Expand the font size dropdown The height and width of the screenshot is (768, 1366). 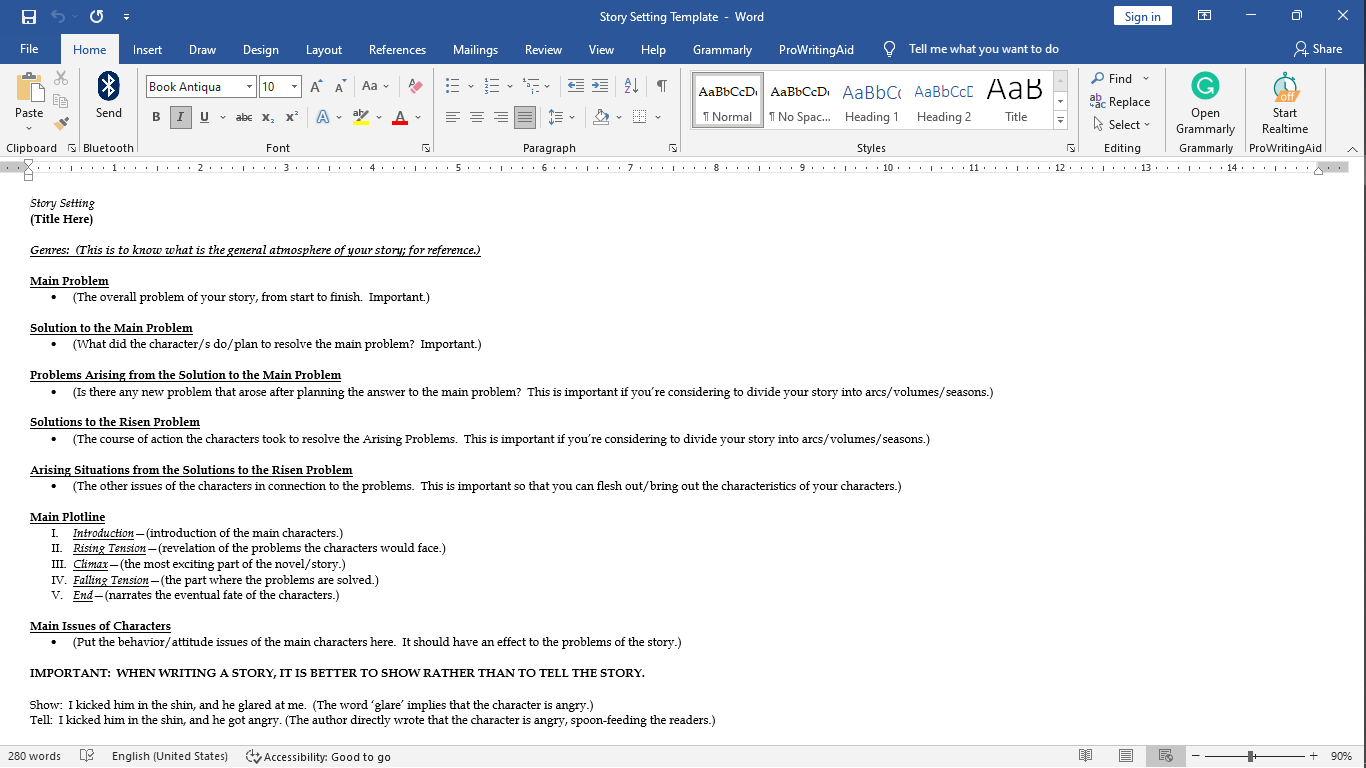tap(294, 87)
